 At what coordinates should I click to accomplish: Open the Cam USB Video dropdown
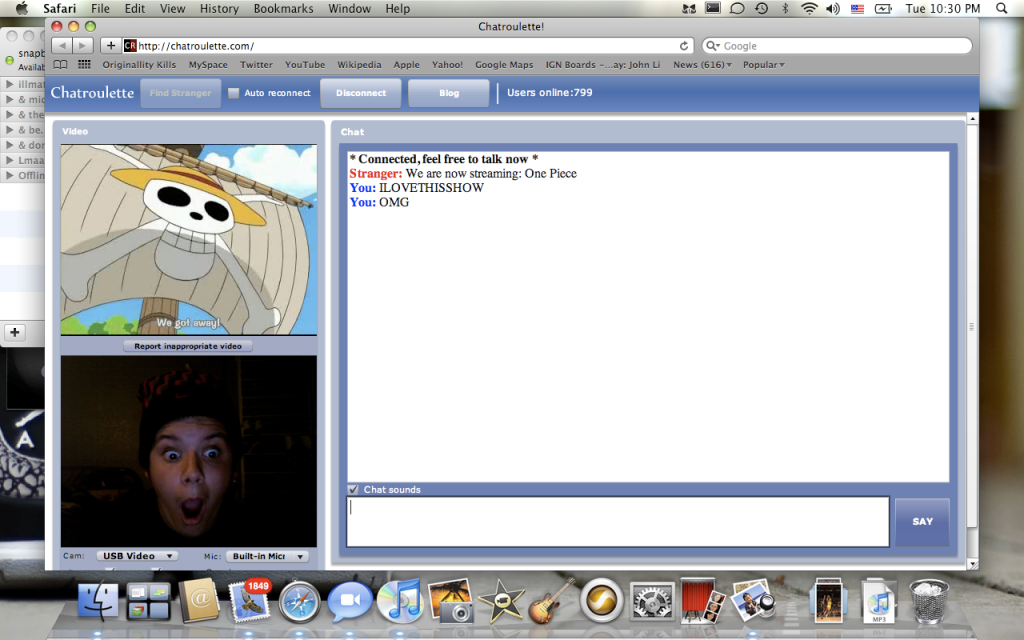point(137,556)
